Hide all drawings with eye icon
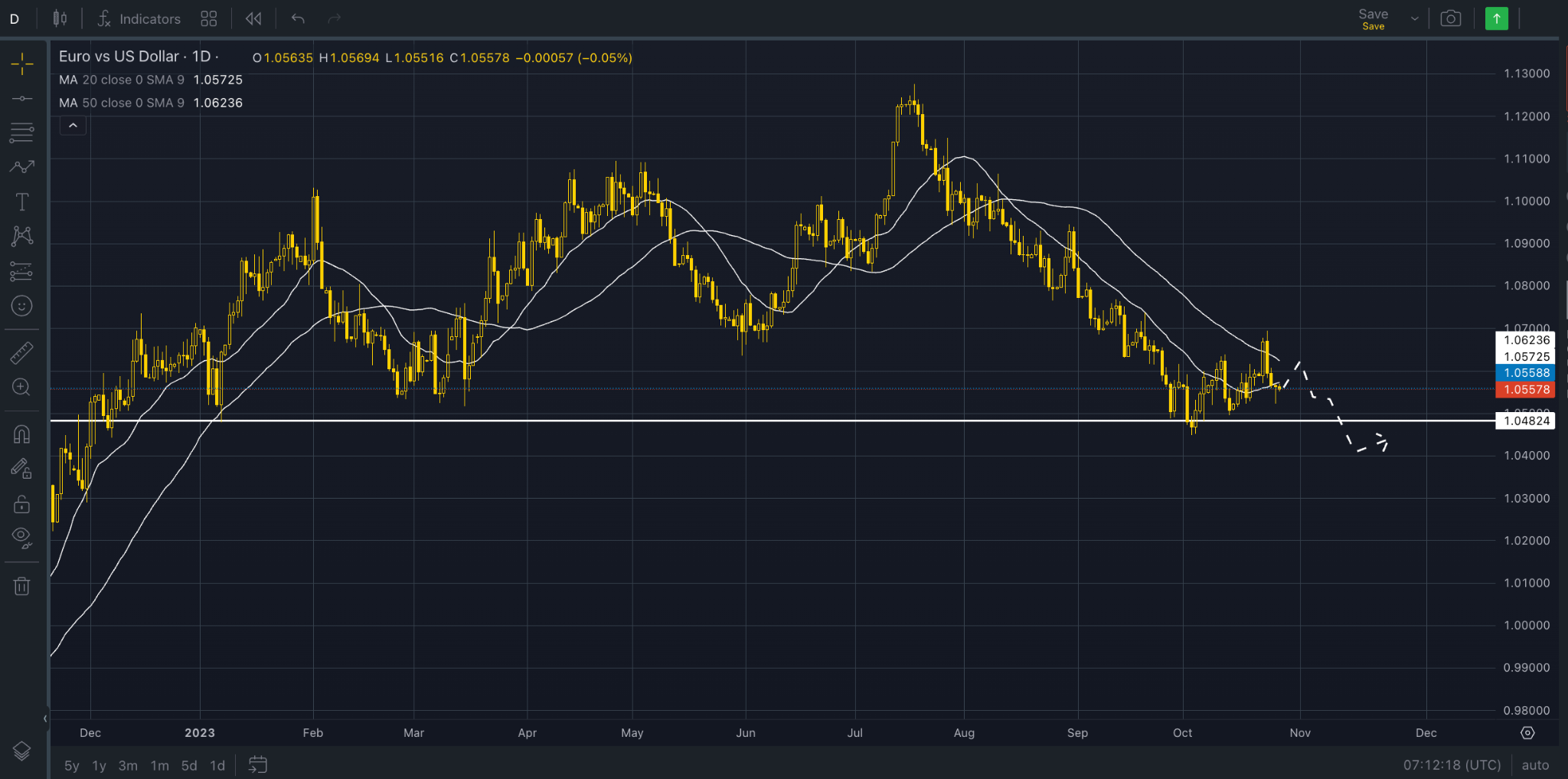The height and width of the screenshot is (779, 1568). pos(21,538)
